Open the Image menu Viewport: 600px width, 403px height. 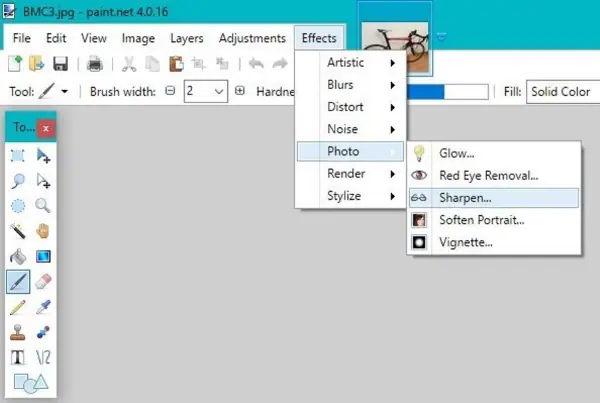click(138, 38)
